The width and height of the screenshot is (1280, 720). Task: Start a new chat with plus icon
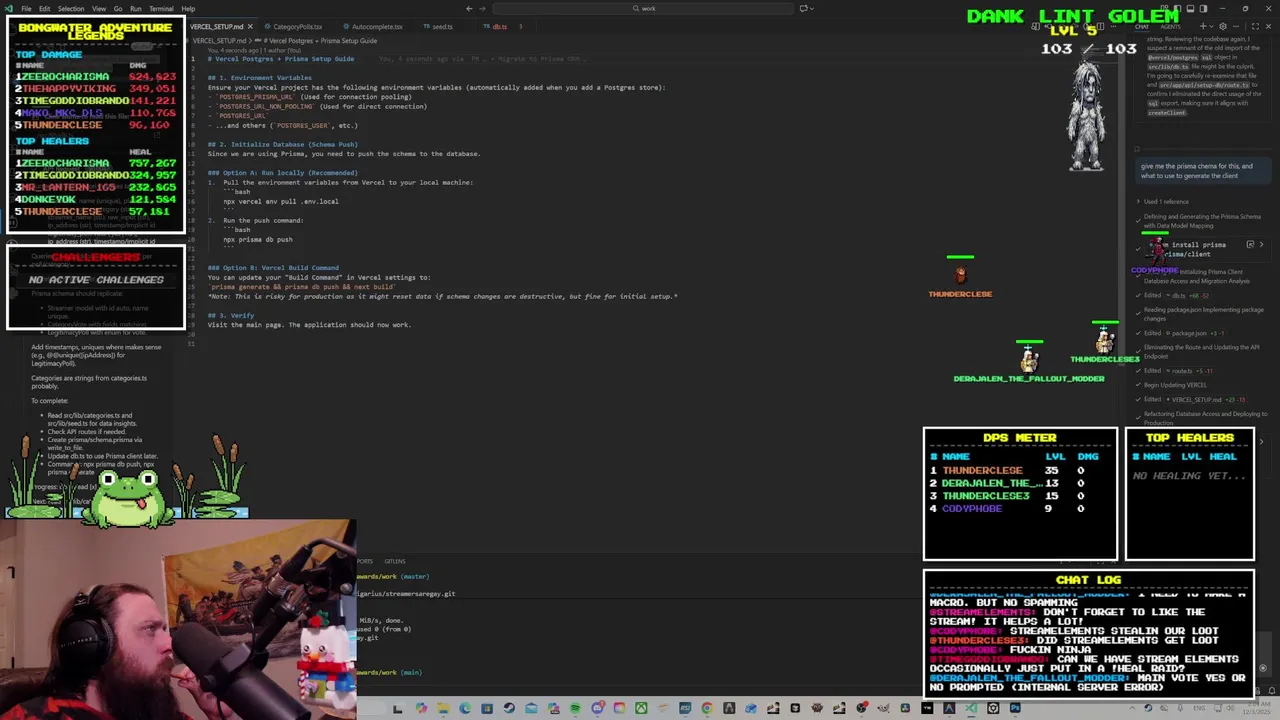(x=1203, y=26)
